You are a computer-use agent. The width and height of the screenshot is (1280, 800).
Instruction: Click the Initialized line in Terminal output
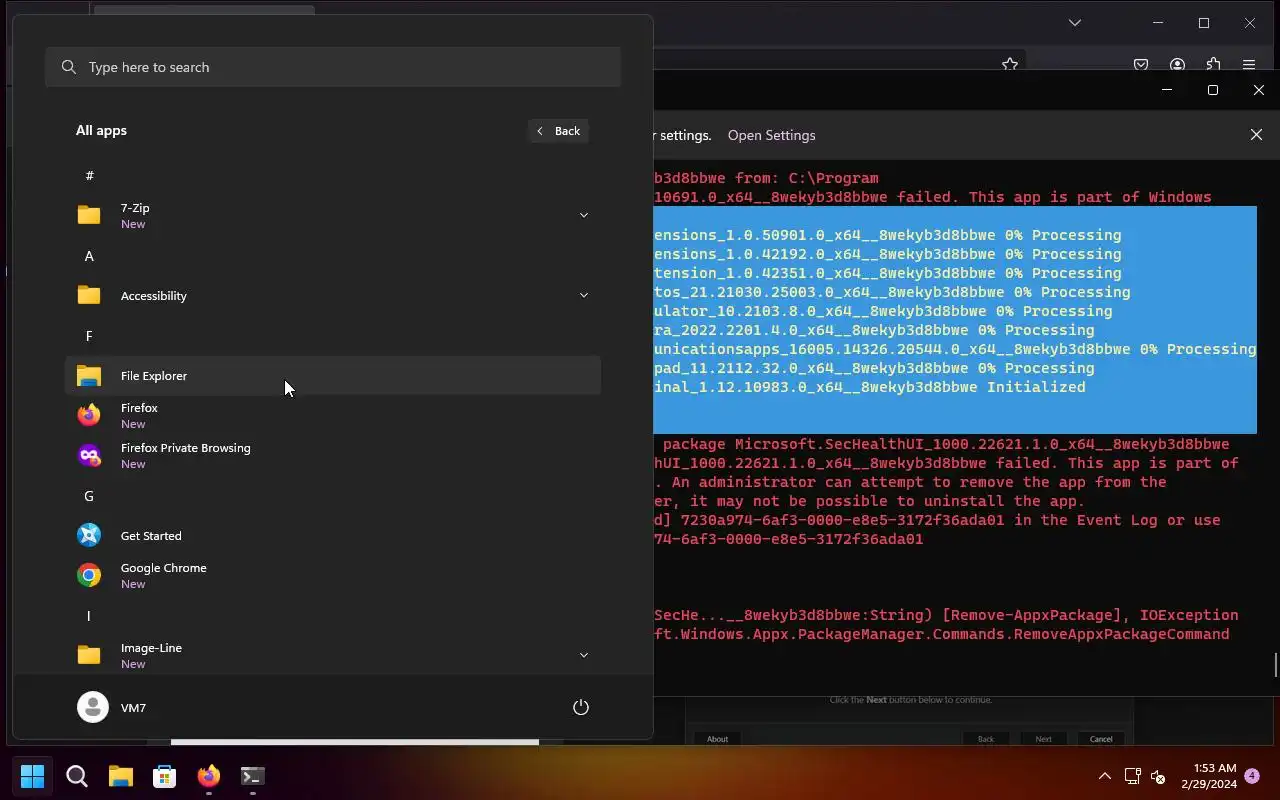pos(870,387)
